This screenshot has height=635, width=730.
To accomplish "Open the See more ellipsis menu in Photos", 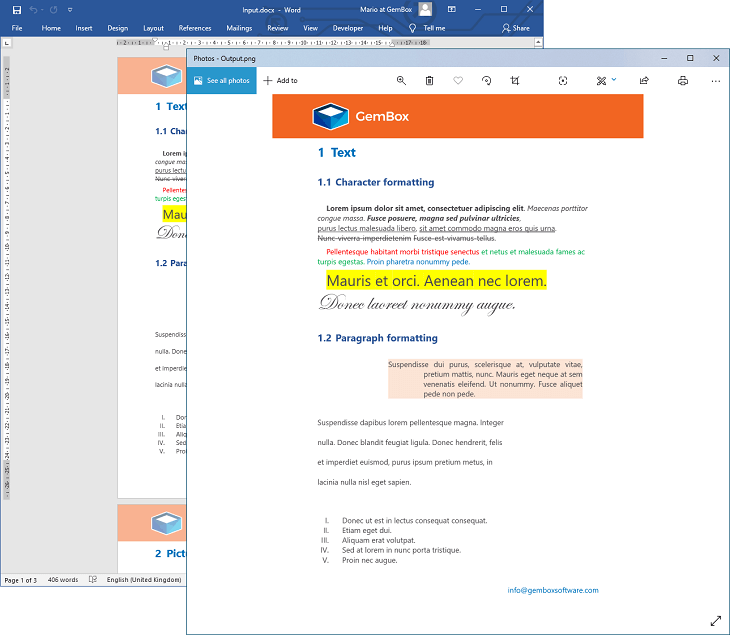I will point(714,80).
